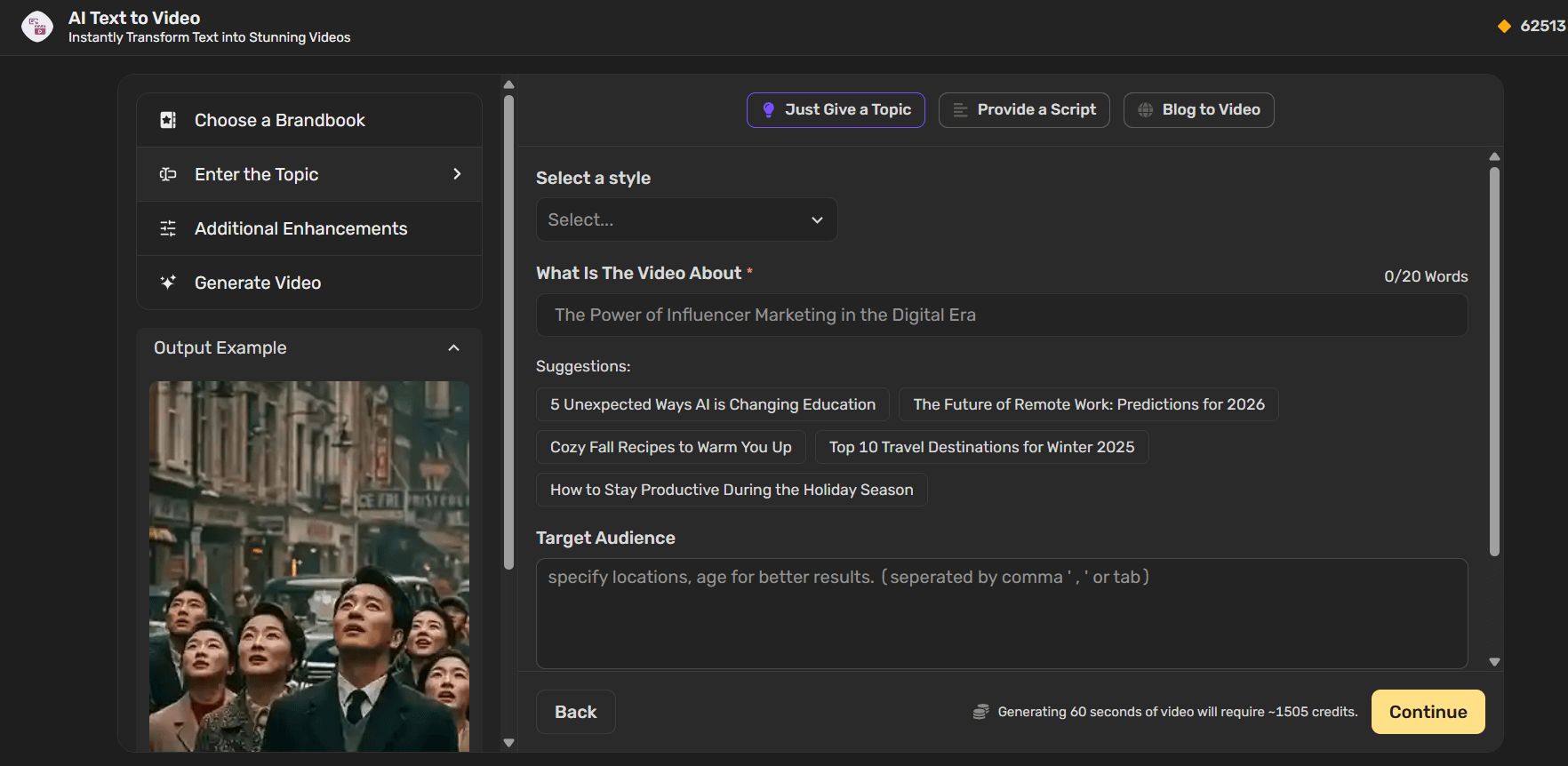Click the AI Text to Video logo icon

[x=37, y=27]
